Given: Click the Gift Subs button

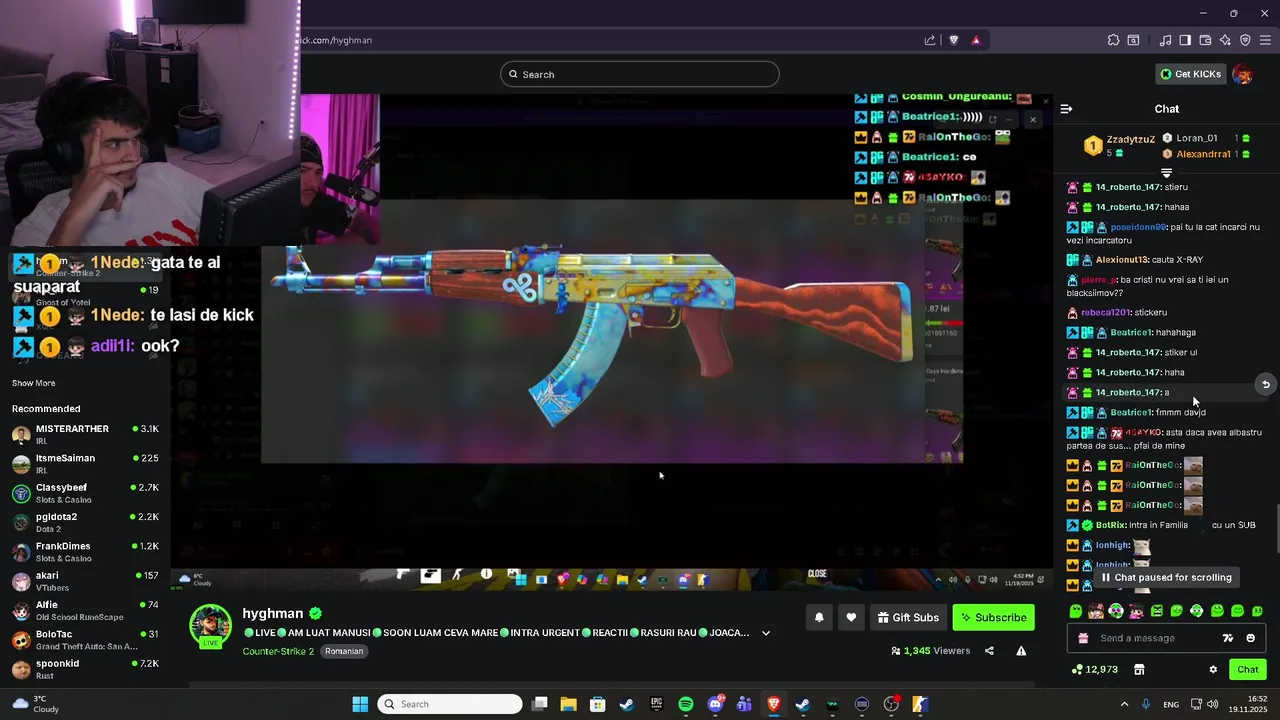Looking at the screenshot, I should [908, 617].
